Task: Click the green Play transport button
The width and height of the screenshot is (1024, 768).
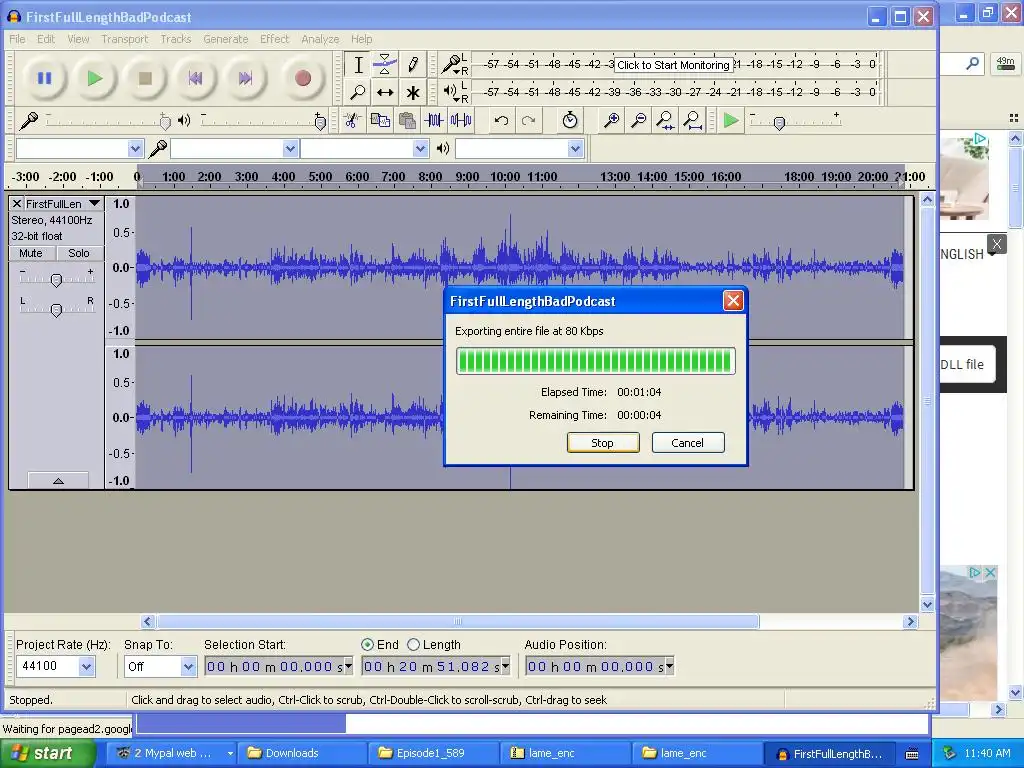Action: [95, 78]
